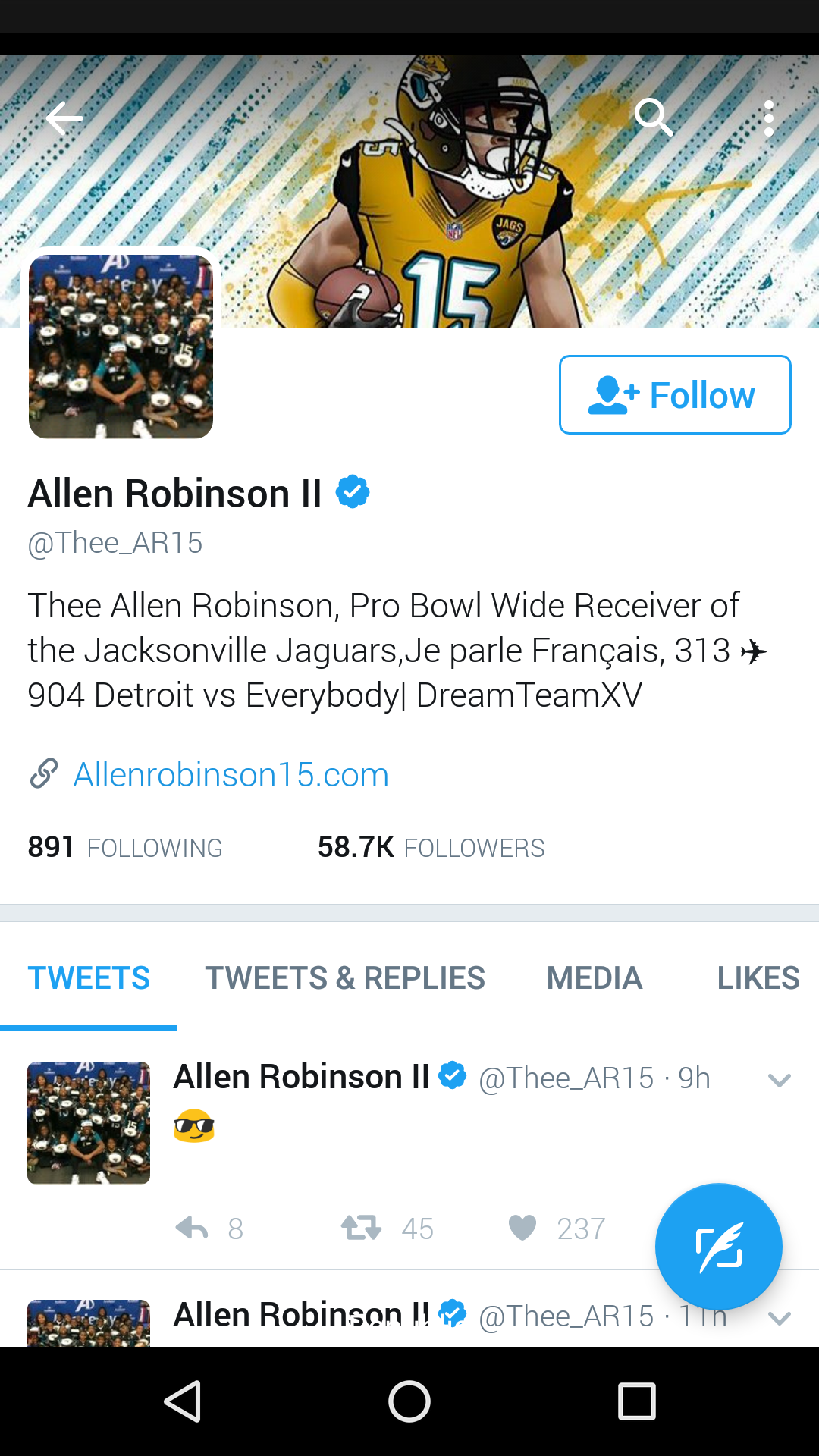Open Allenrobinson15.com website link
The height and width of the screenshot is (1456, 819).
click(x=231, y=774)
